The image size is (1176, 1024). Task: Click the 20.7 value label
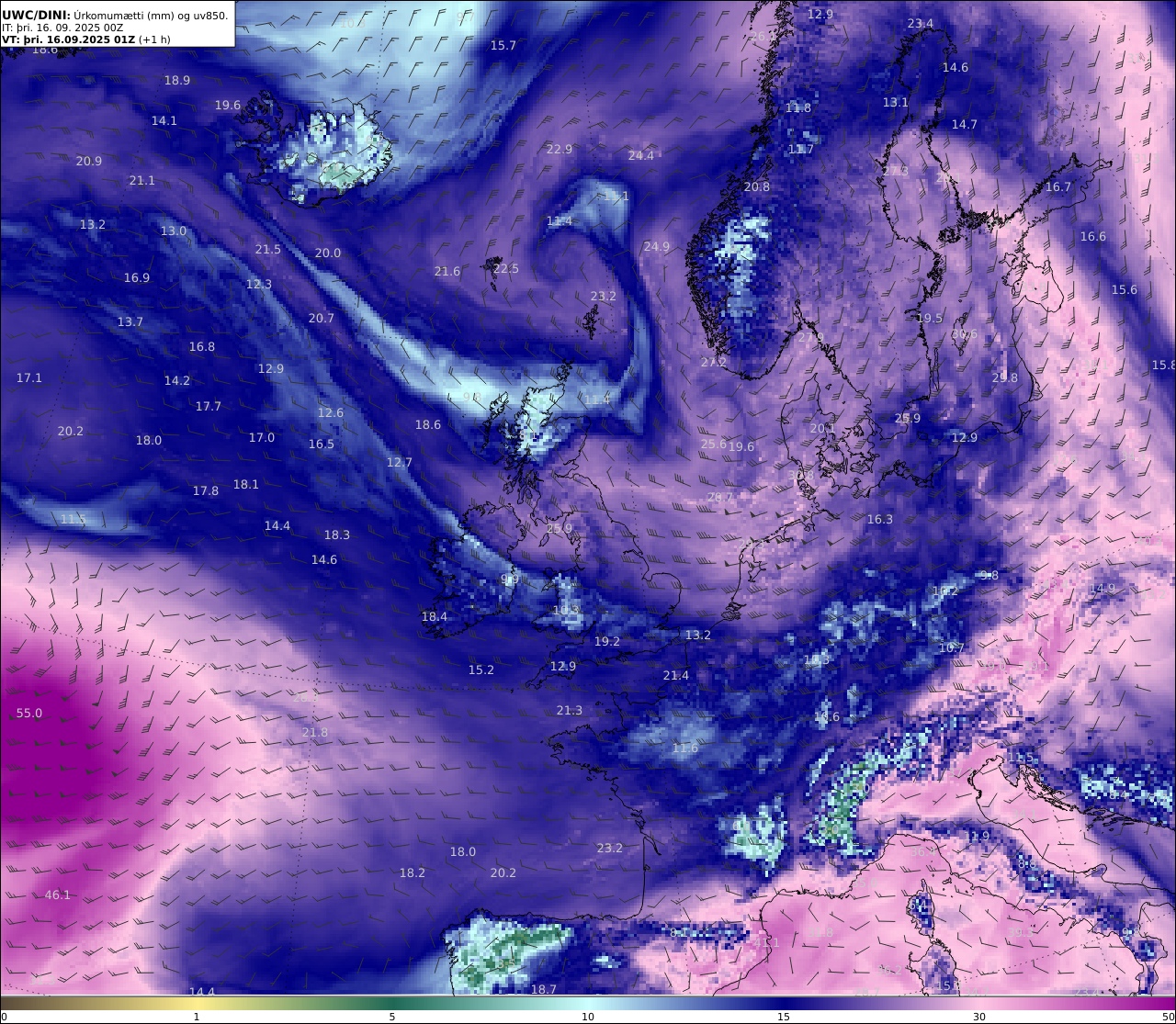tap(322, 318)
